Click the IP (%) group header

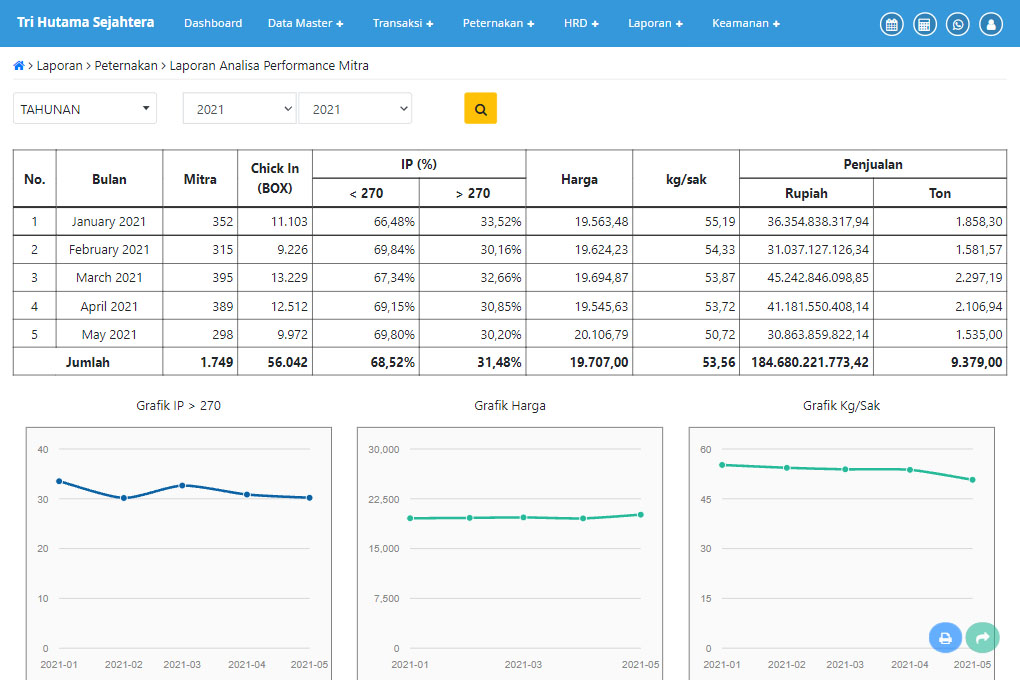point(418,164)
